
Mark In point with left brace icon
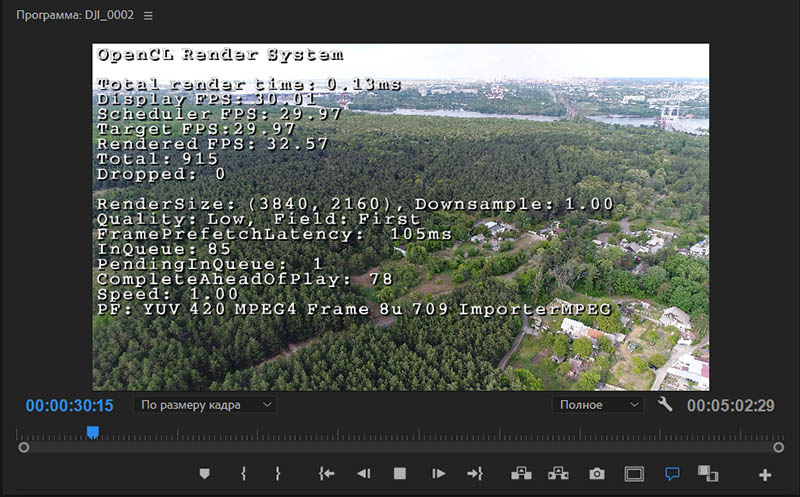(x=243, y=474)
